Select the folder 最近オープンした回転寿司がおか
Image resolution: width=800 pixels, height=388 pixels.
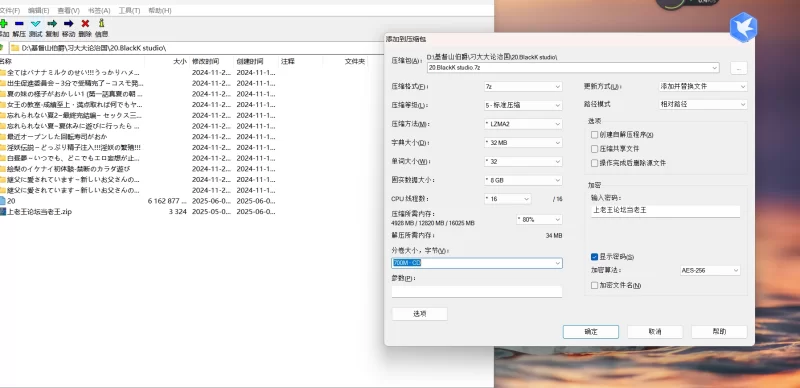(57, 137)
